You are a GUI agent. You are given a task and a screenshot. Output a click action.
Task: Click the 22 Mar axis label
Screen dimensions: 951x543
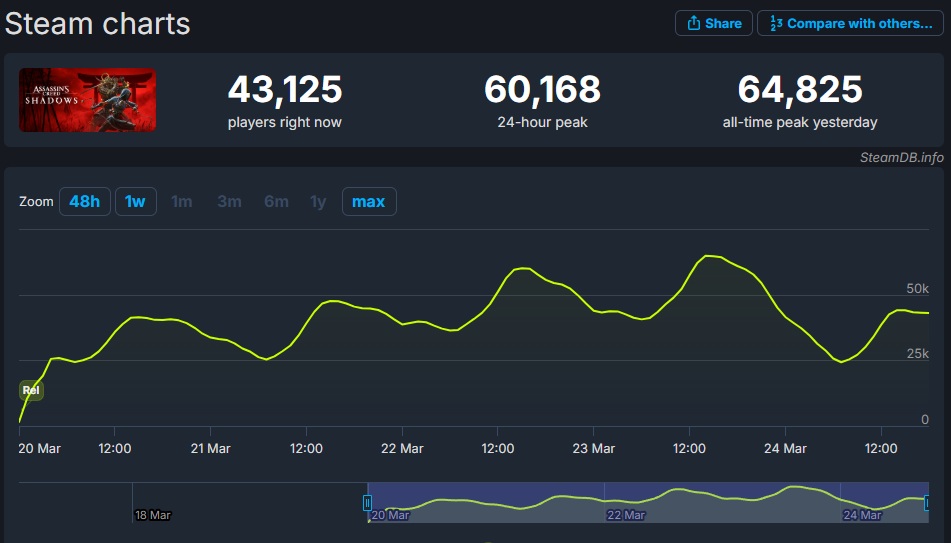tap(402, 448)
